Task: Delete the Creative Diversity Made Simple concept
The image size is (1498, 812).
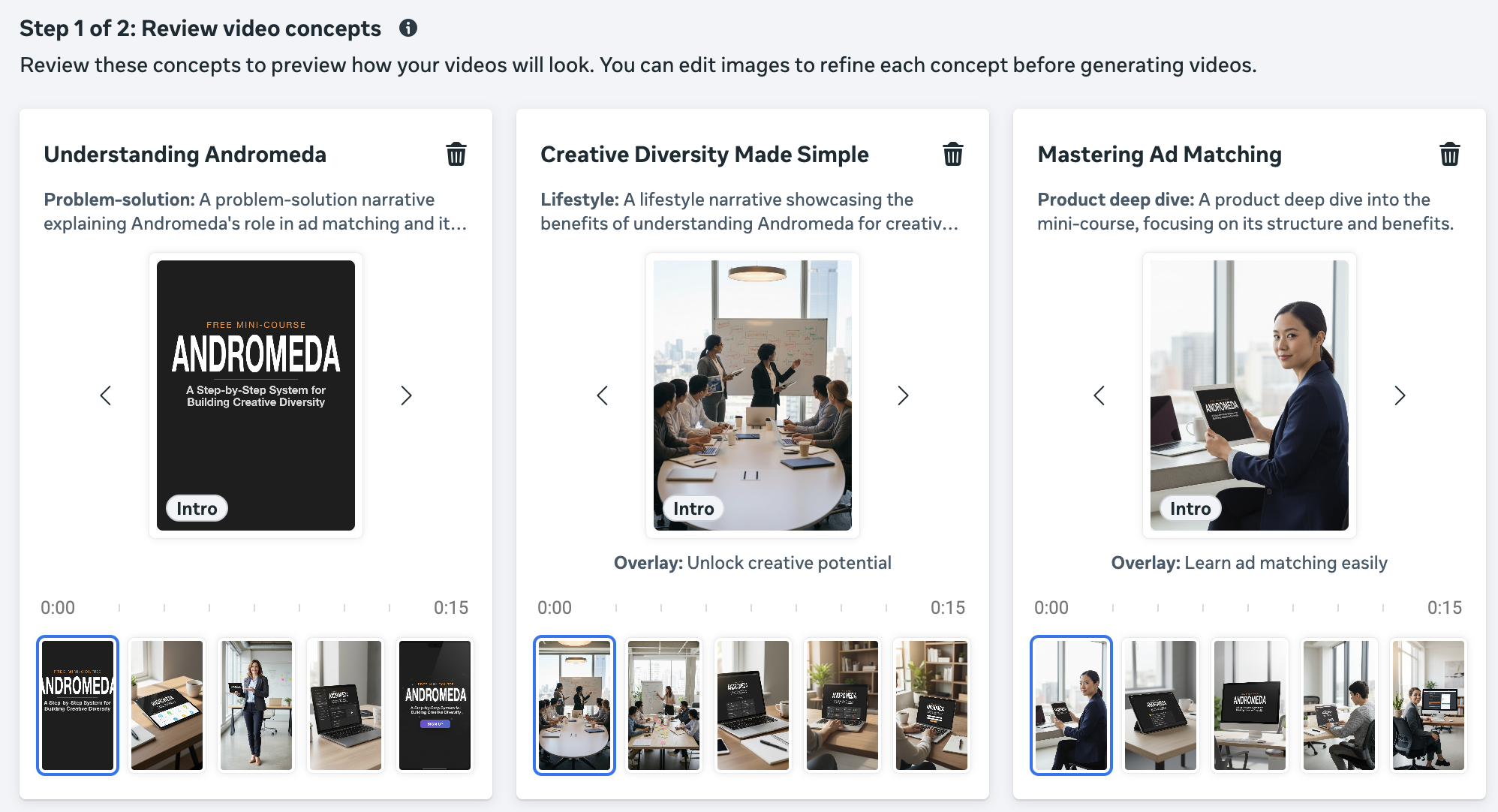Action: click(x=952, y=155)
